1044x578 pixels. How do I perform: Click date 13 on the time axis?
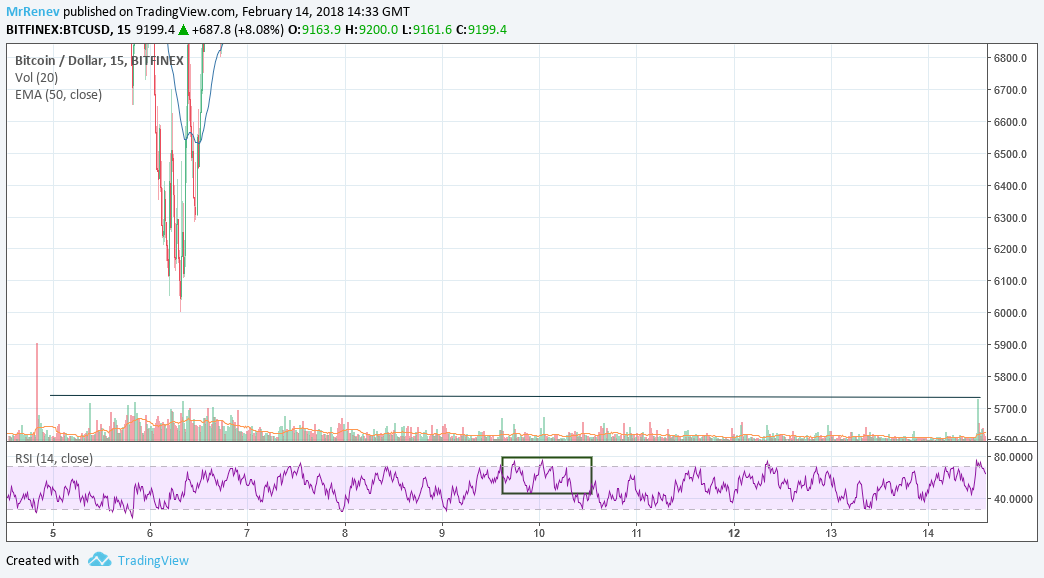[x=831, y=533]
